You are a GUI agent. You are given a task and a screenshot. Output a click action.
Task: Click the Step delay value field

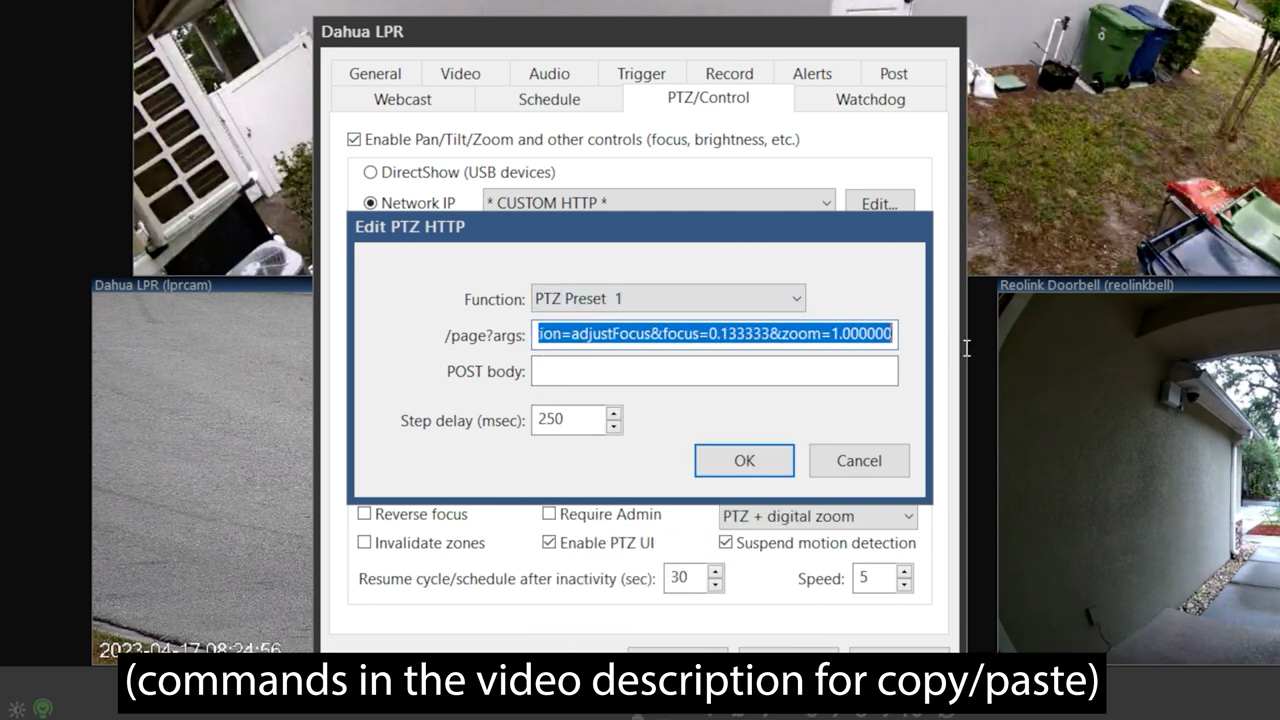(x=569, y=420)
